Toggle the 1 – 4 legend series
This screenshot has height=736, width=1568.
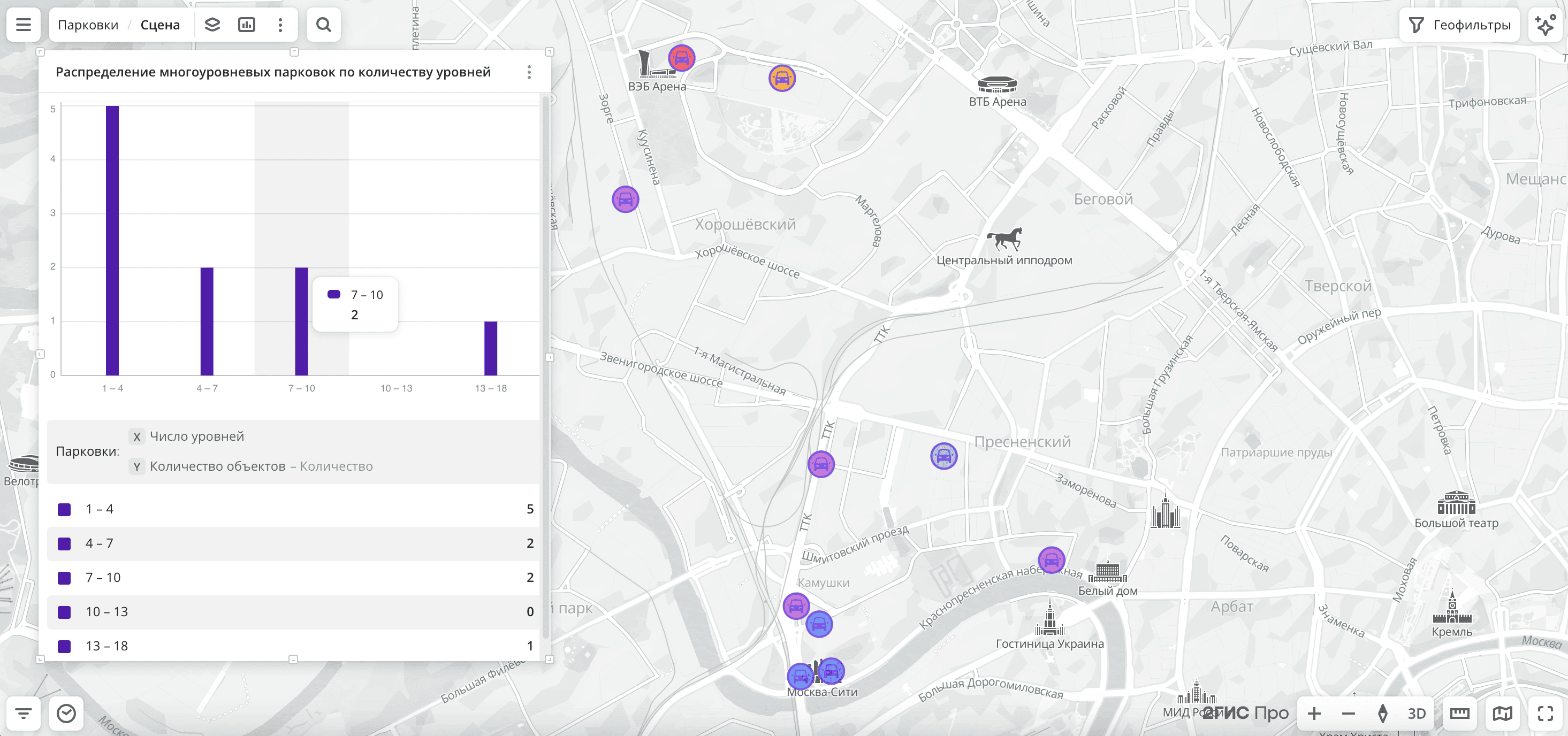coord(99,509)
